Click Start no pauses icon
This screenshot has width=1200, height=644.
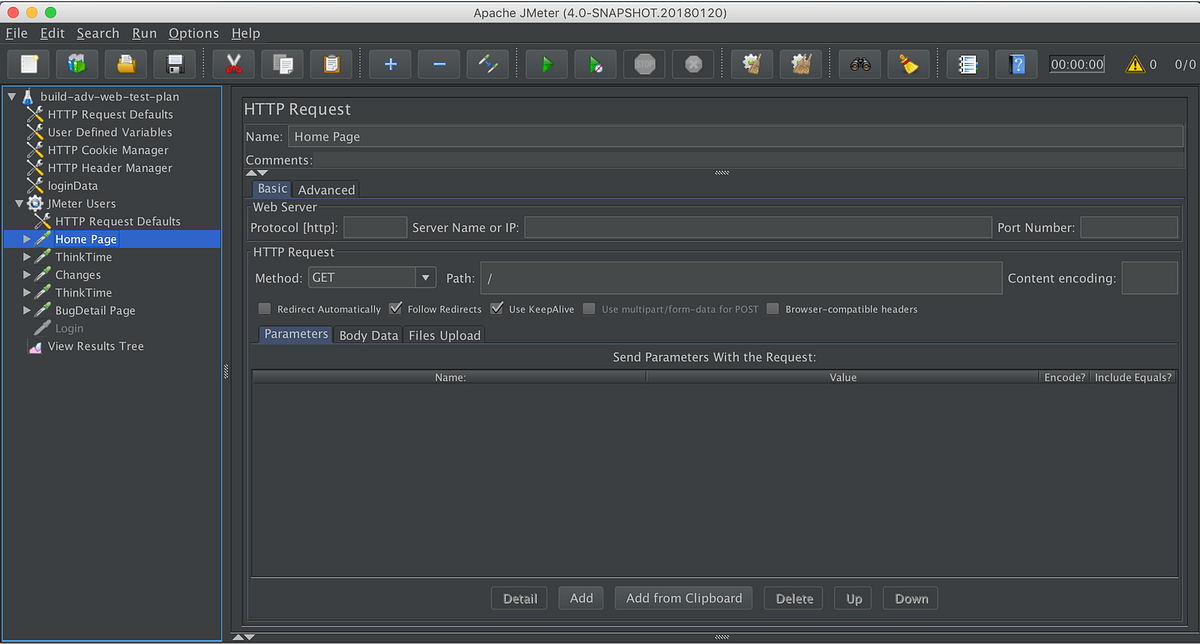(595, 65)
